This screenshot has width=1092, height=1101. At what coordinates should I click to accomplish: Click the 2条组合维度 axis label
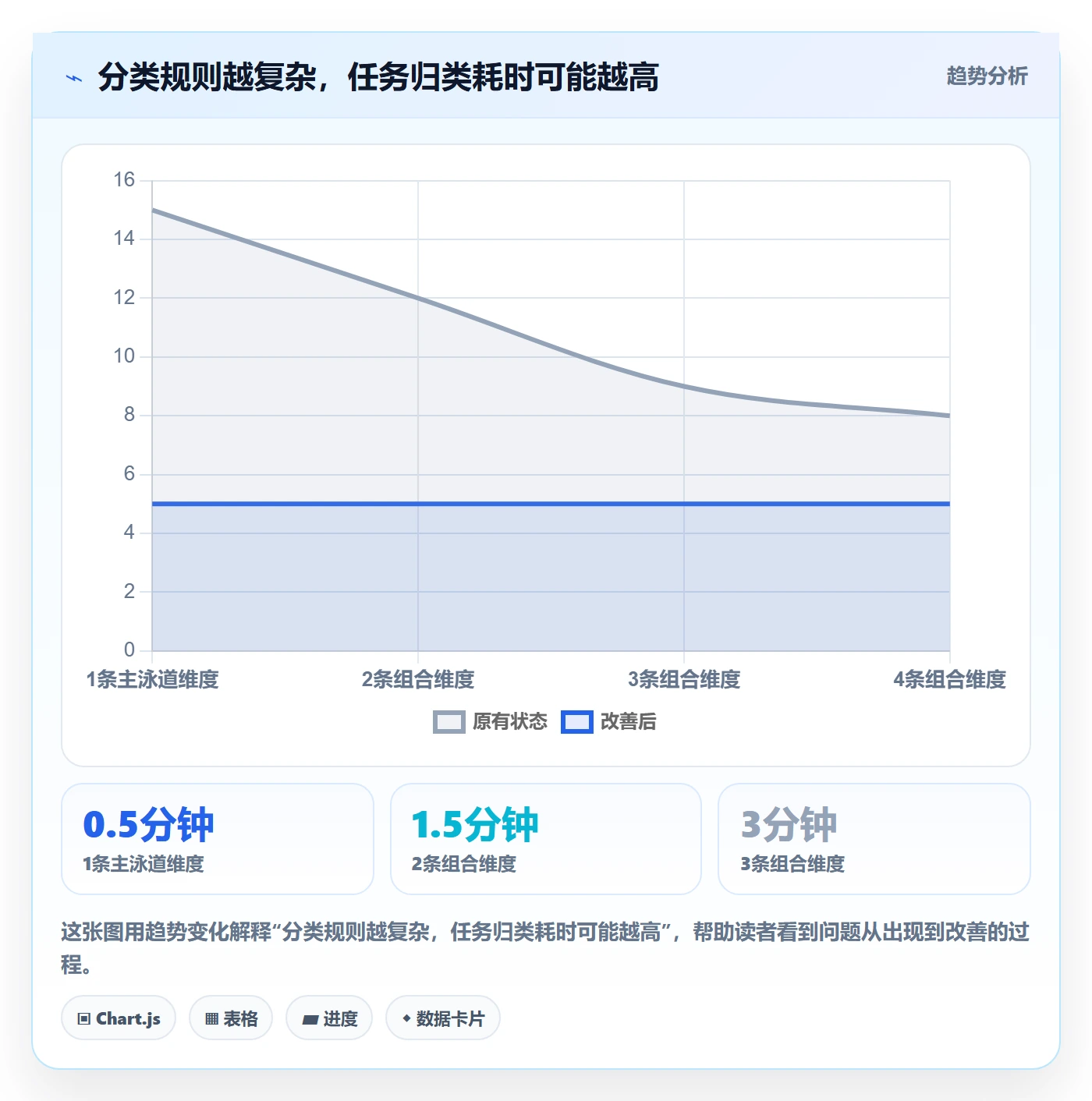[x=418, y=680]
